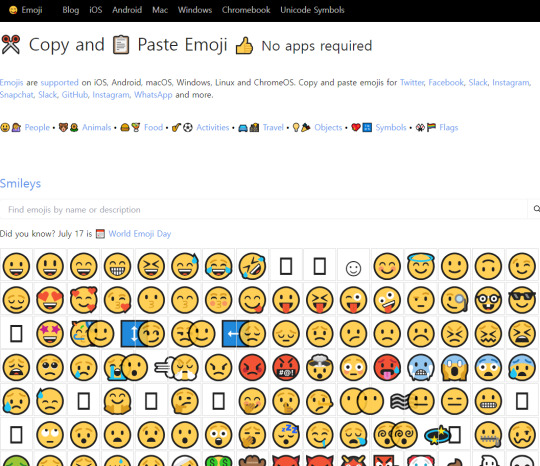Click the search magnifier button
Screen dimensions: 540x466
click(536, 209)
